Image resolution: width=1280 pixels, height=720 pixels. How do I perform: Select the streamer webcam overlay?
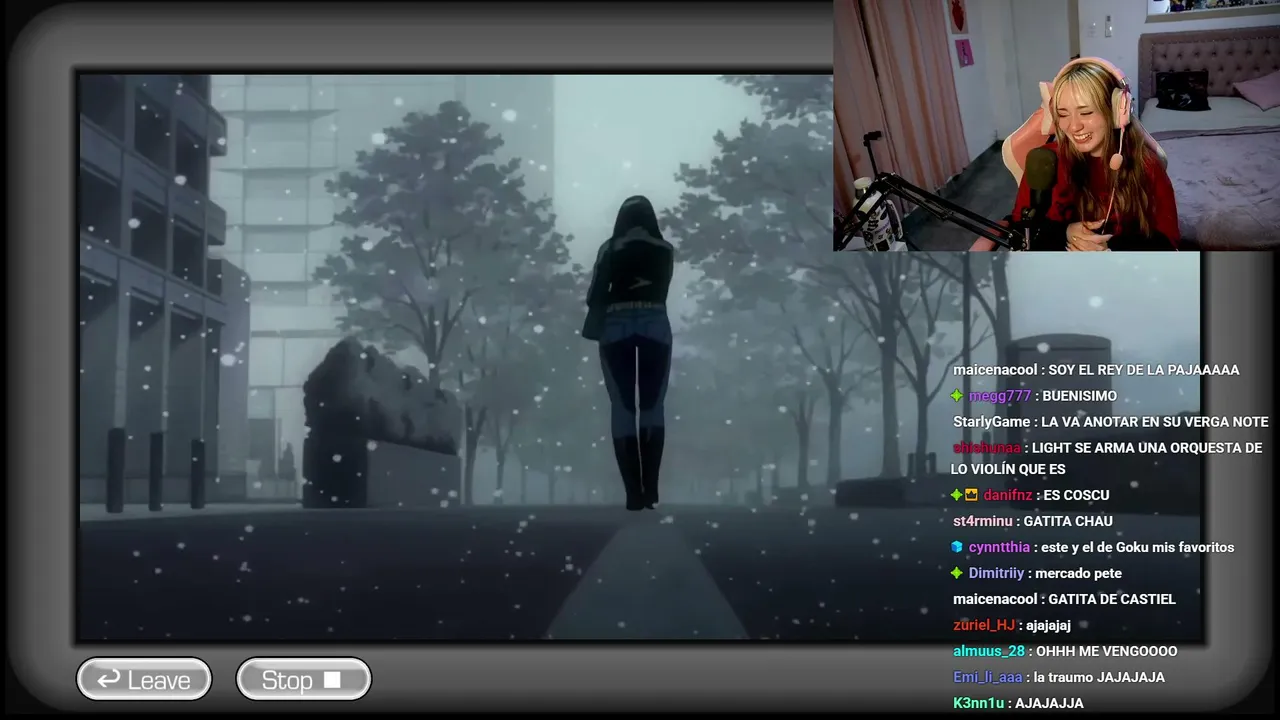pyautogui.click(x=1056, y=125)
